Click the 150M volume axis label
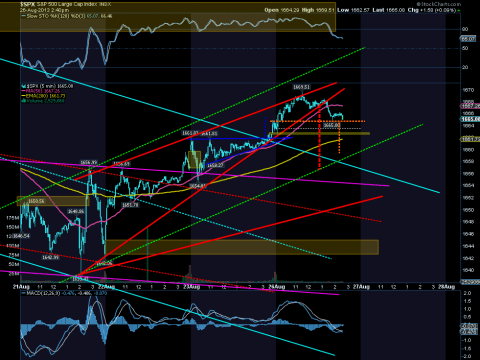The height and width of the screenshot is (360, 480). pyautogui.click(x=13, y=227)
